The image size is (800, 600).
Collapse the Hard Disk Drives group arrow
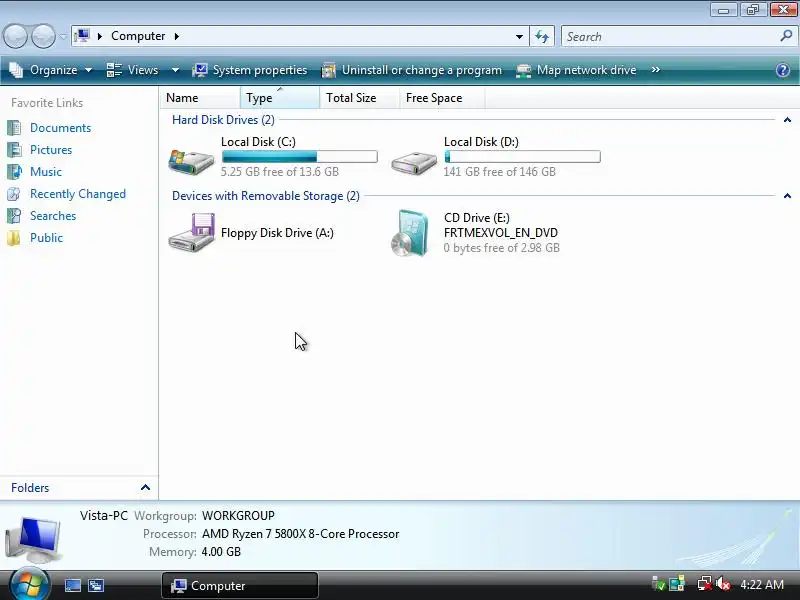point(787,120)
